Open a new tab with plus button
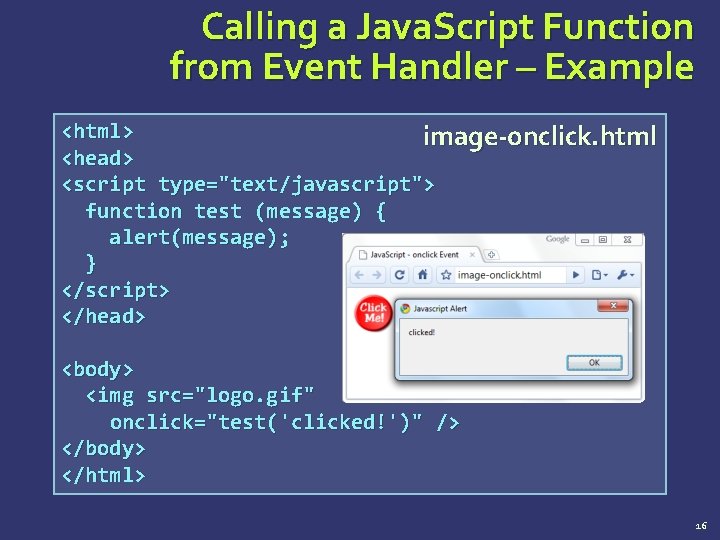The image size is (720, 540). click(x=491, y=254)
